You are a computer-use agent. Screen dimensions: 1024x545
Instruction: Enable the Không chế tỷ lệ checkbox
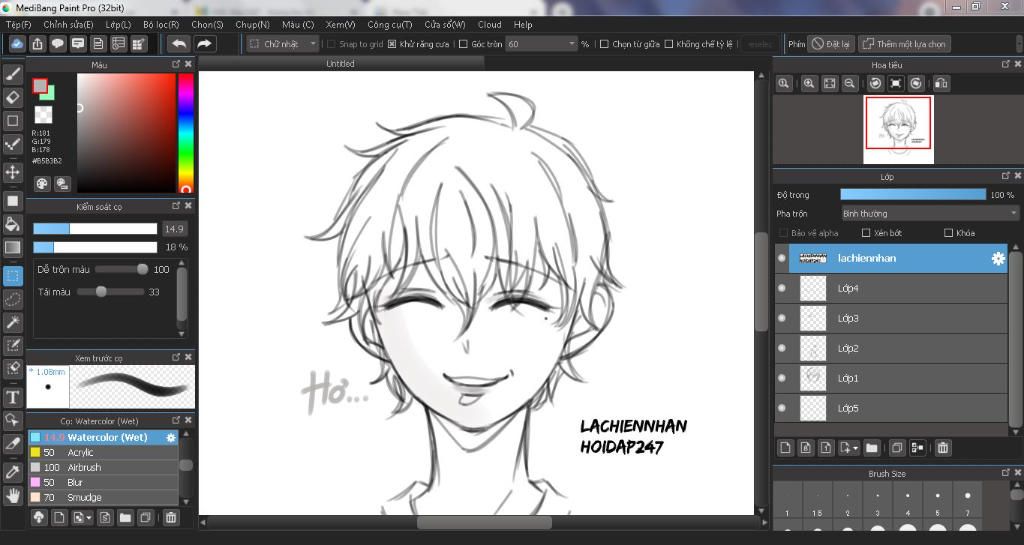point(669,44)
